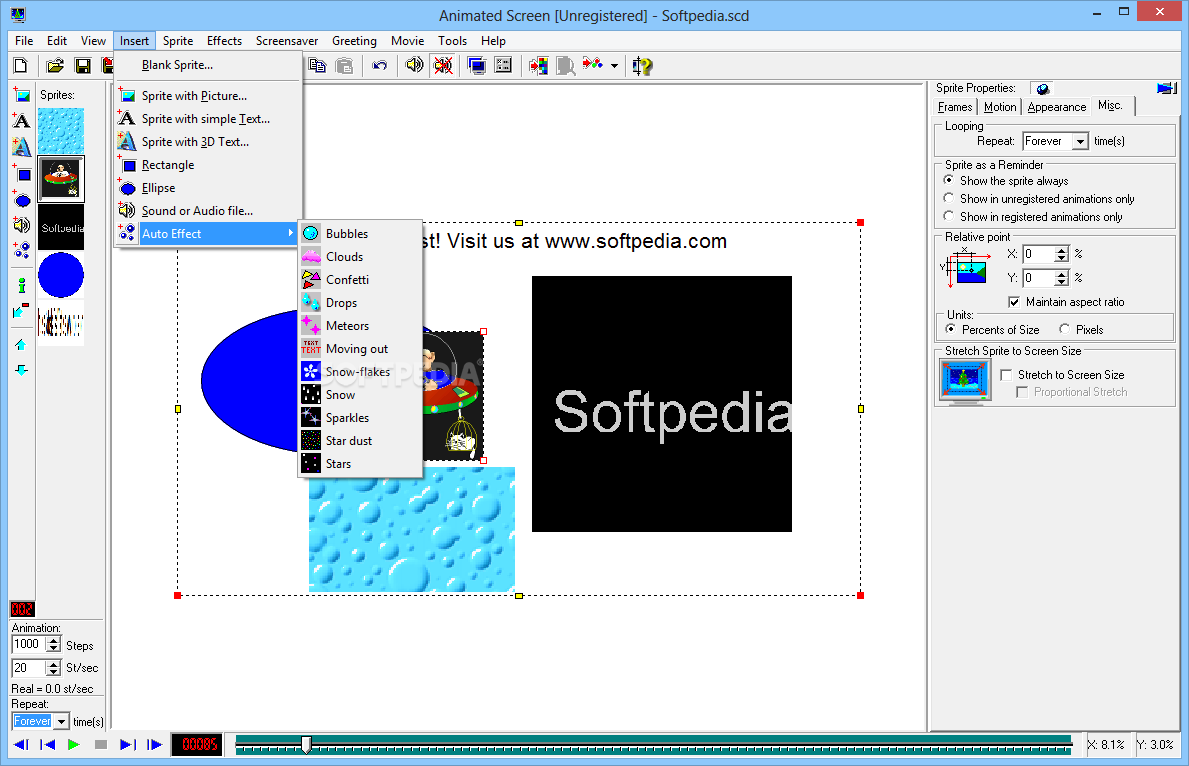Open an existing file with the folder icon
Viewport: 1189px width, 766px height.
[x=55, y=66]
